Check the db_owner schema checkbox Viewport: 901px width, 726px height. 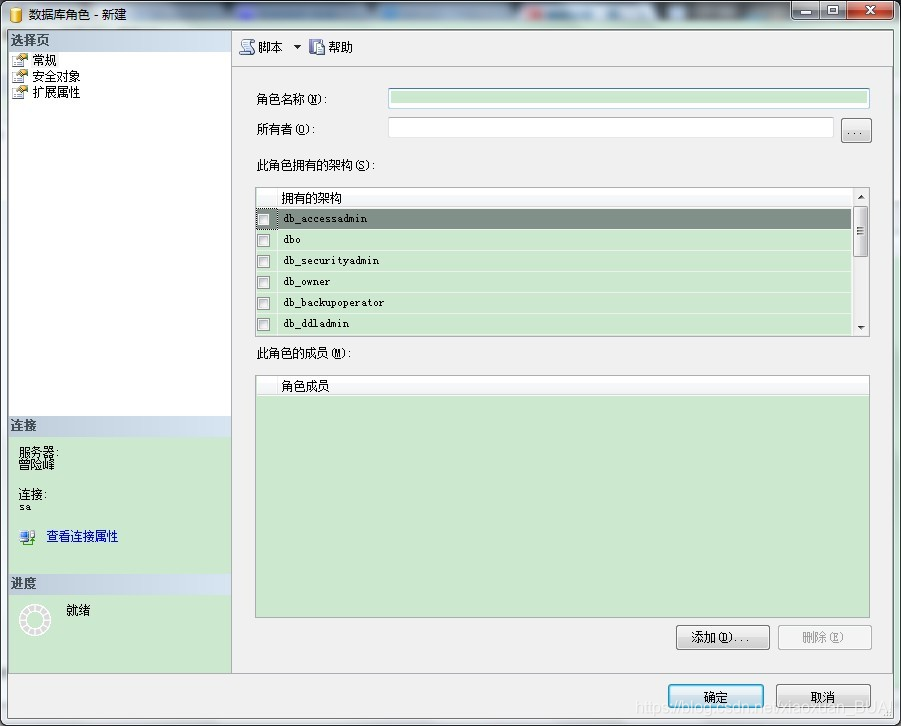tap(264, 282)
